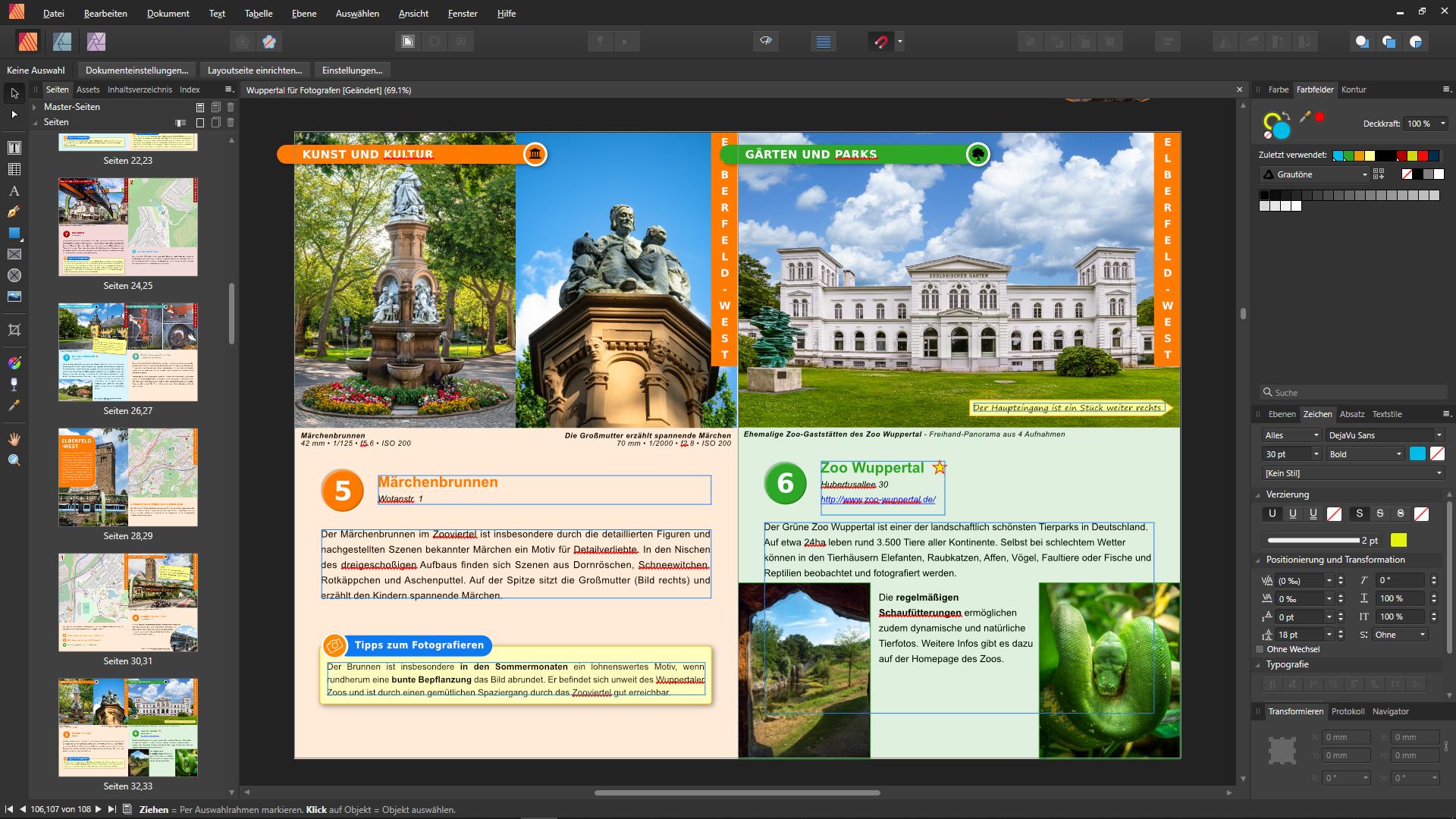Select the Move tool
Screen dimensions: 1456x819
(14, 93)
